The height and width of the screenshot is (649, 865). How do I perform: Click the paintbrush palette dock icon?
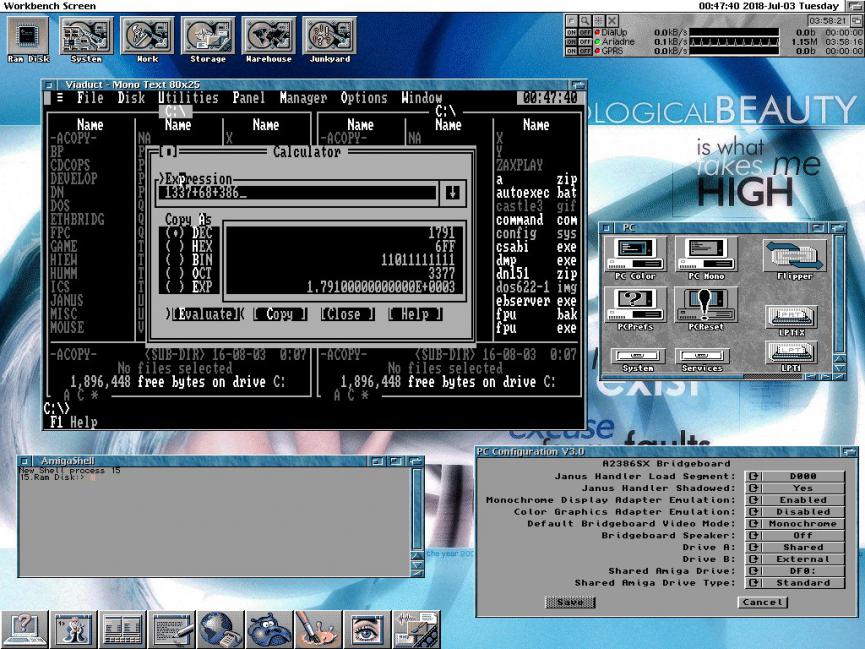[318, 628]
